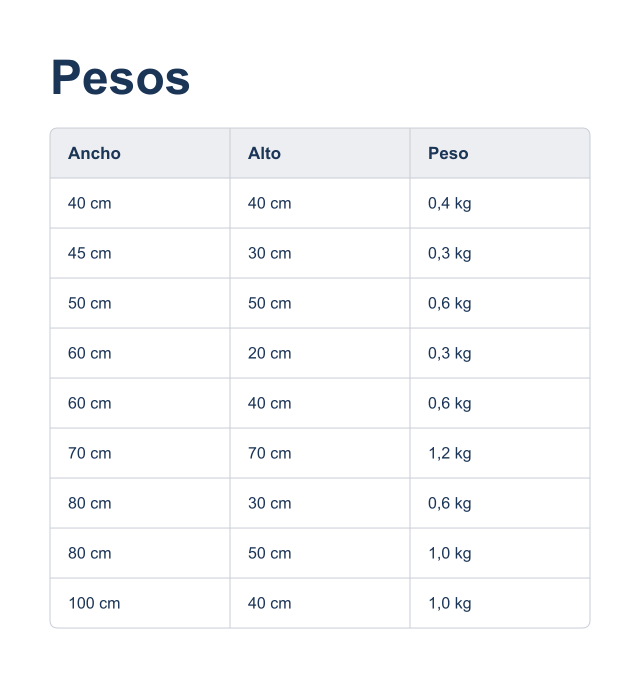640x678 pixels.
Task: Click the 45 cm width cell
Action: pos(140,253)
